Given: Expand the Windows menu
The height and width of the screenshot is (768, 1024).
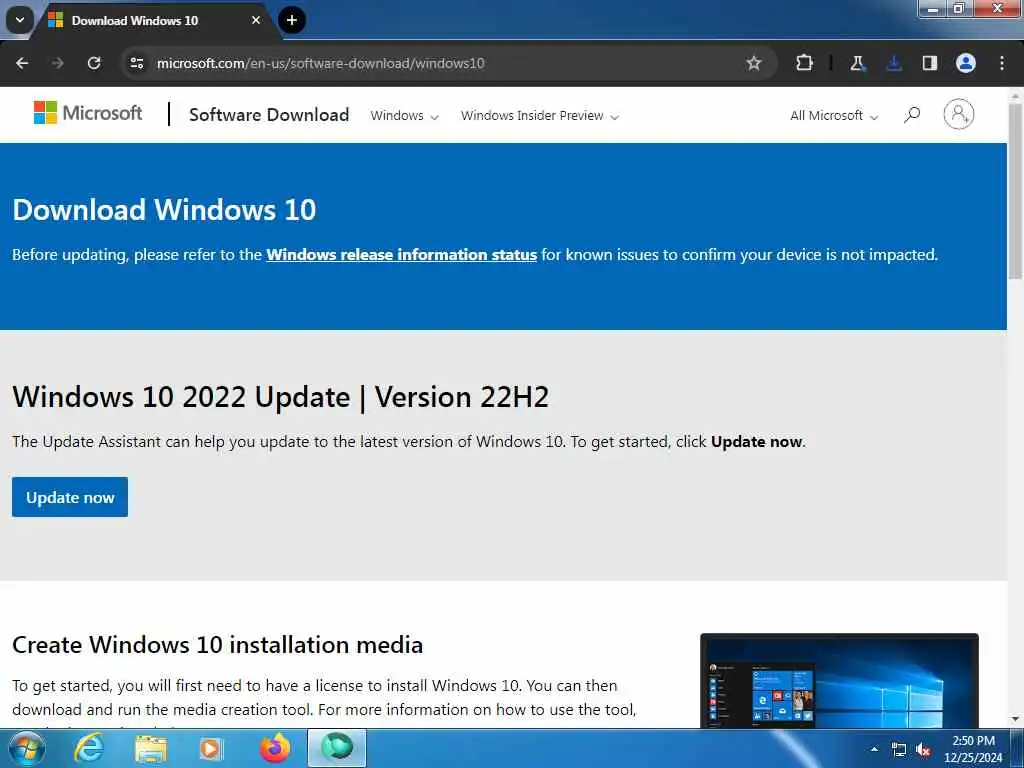Looking at the screenshot, I should click(405, 116).
